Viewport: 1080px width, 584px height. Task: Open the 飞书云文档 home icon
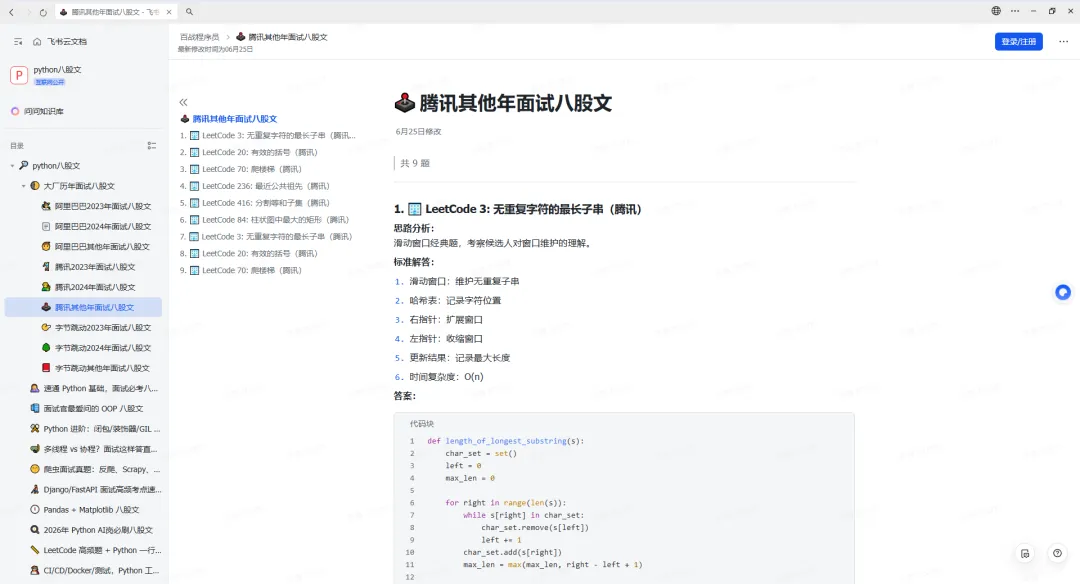(x=37, y=42)
